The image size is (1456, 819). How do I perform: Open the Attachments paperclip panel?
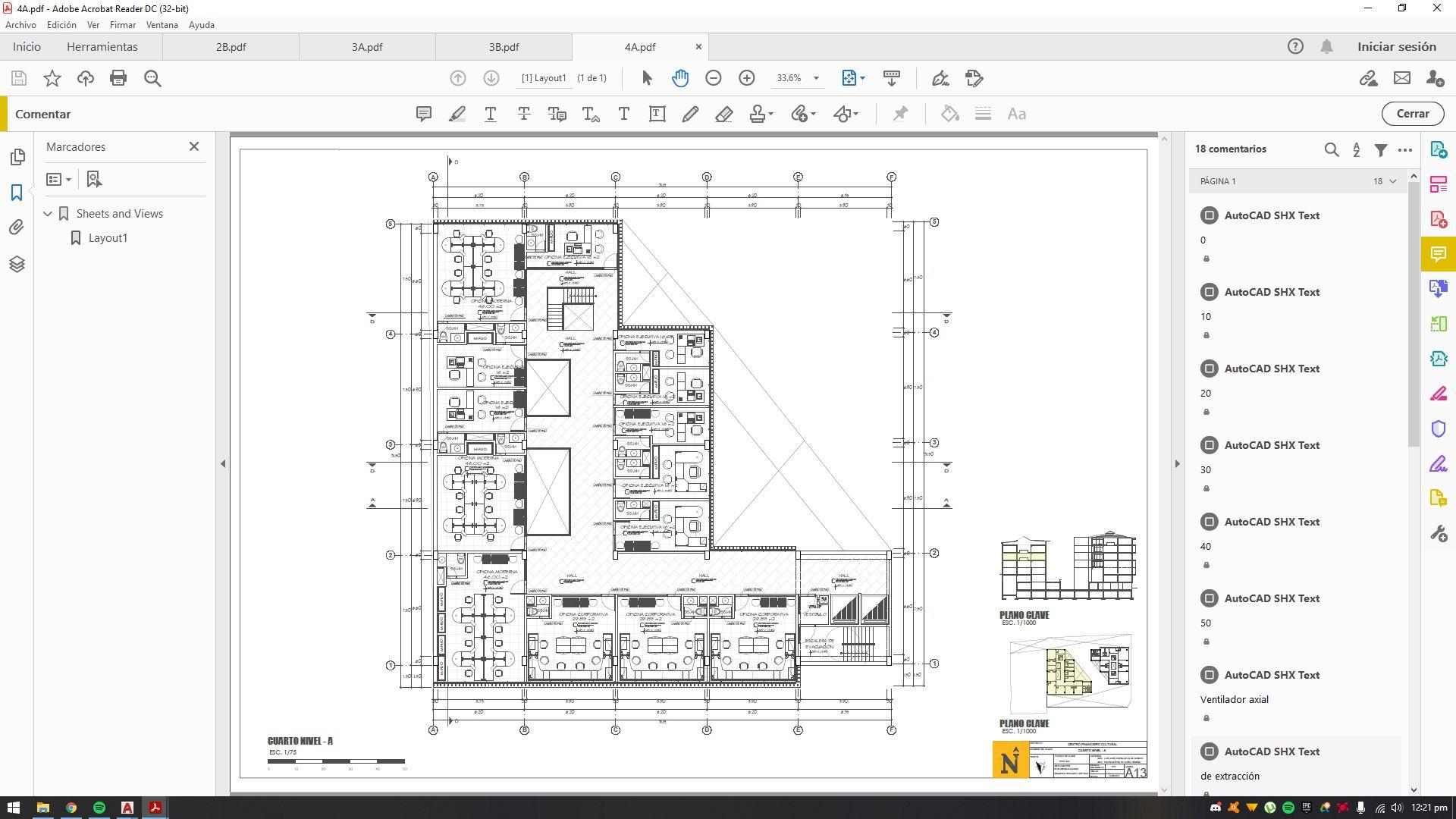coord(17,227)
